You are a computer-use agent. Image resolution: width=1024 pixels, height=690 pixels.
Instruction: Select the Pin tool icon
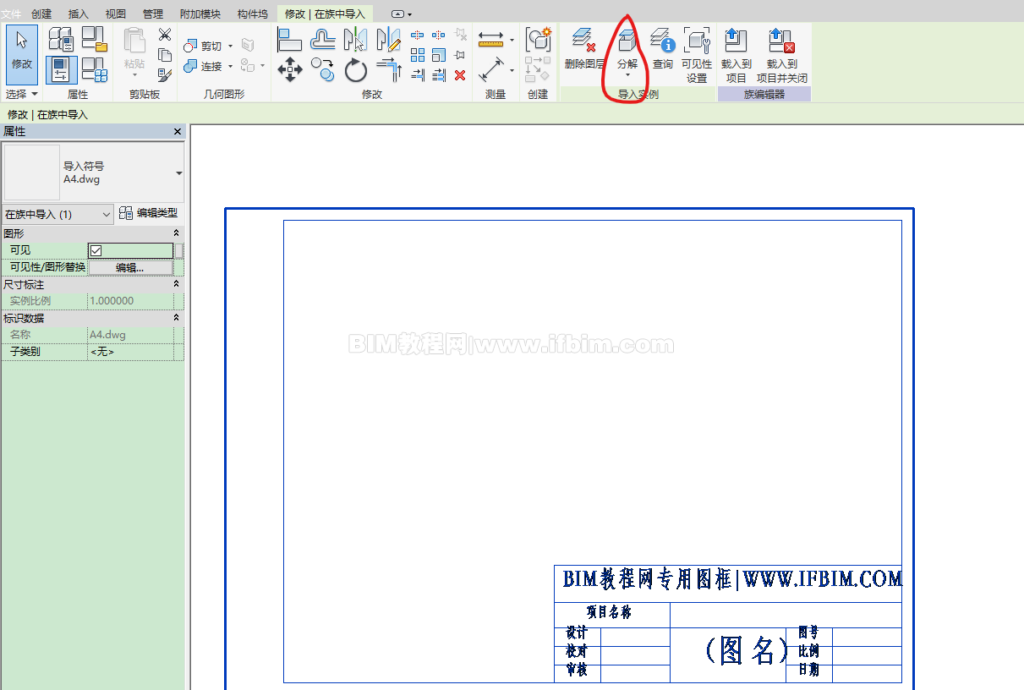460,55
